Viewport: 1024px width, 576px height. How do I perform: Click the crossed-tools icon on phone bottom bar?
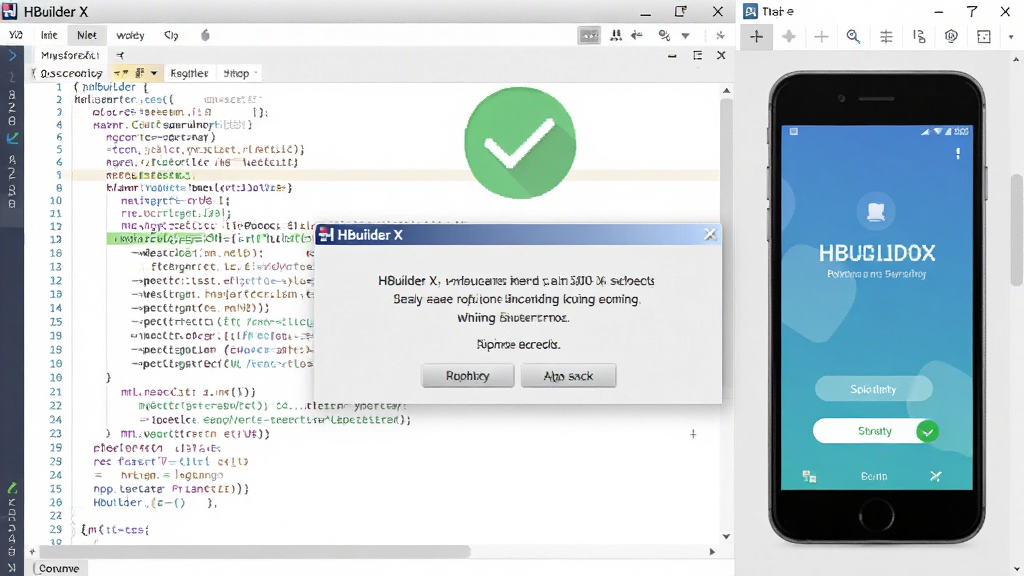[936, 476]
